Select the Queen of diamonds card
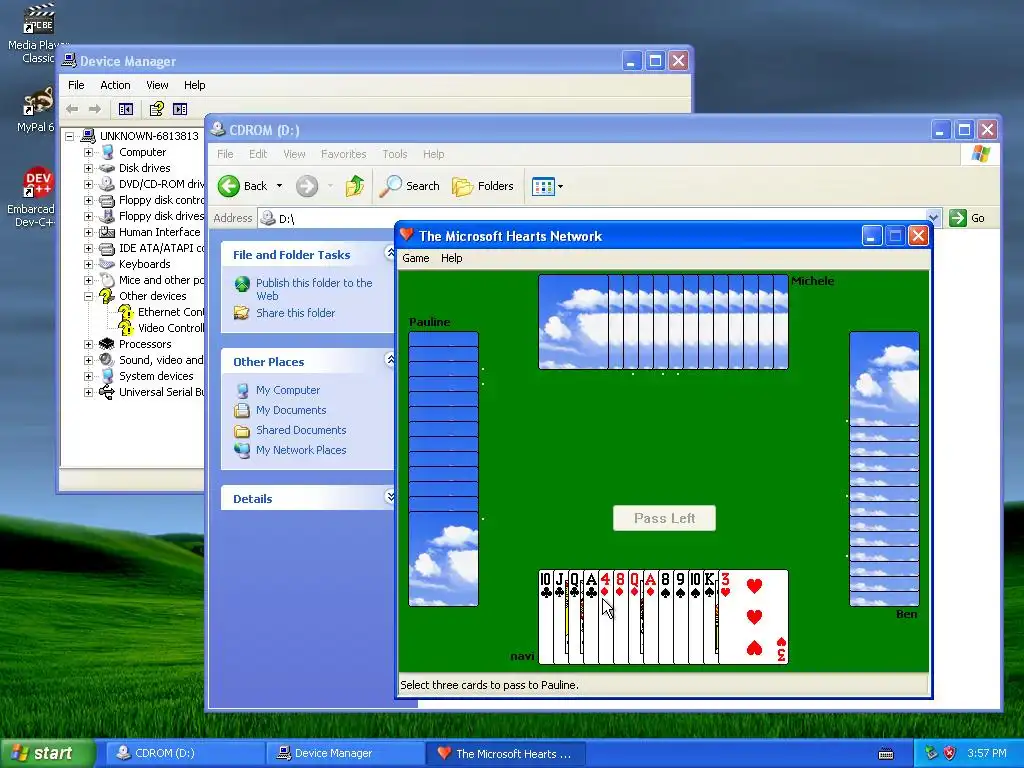This screenshot has width=1024, height=768. click(635, 616)
